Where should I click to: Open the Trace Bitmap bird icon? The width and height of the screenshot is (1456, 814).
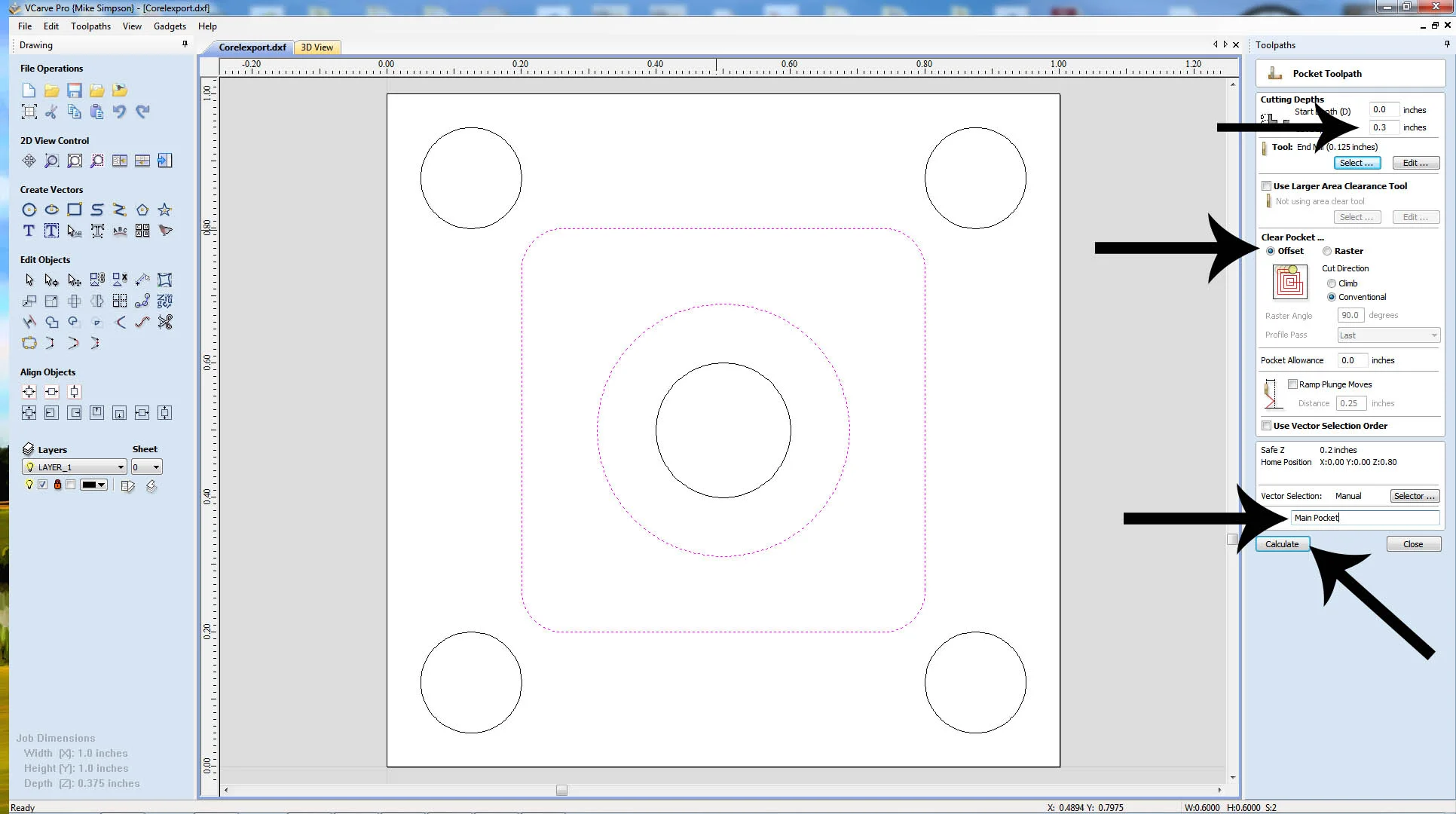point(164,231)
